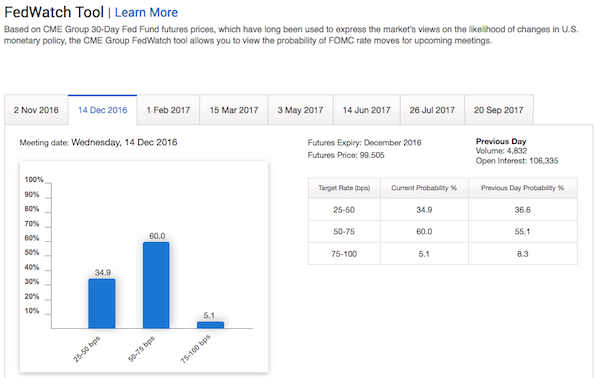Click the 8.3 previous day probability cell
Image resolution: width=600 pixels, height=378 pixels.
(x=523, y=254)
